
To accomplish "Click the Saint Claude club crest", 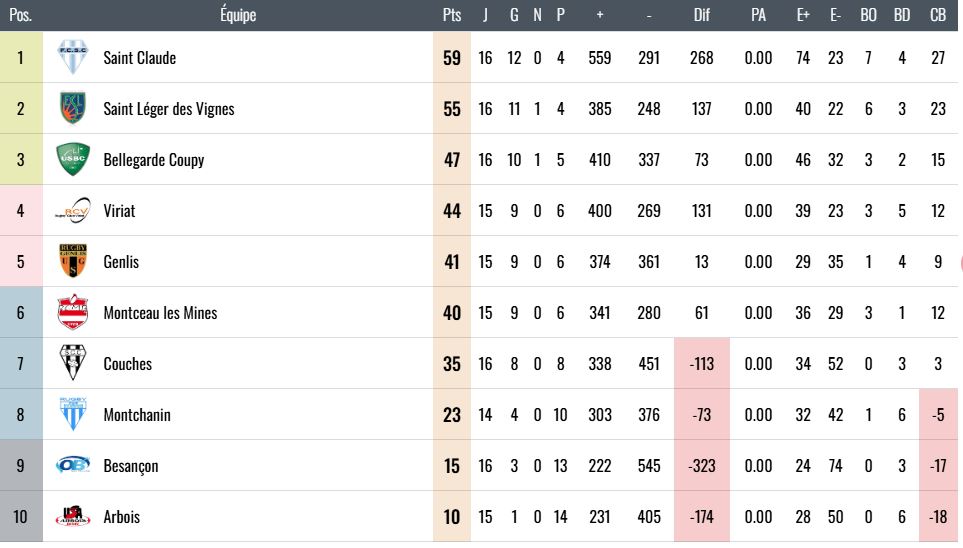I will point(72,57).
